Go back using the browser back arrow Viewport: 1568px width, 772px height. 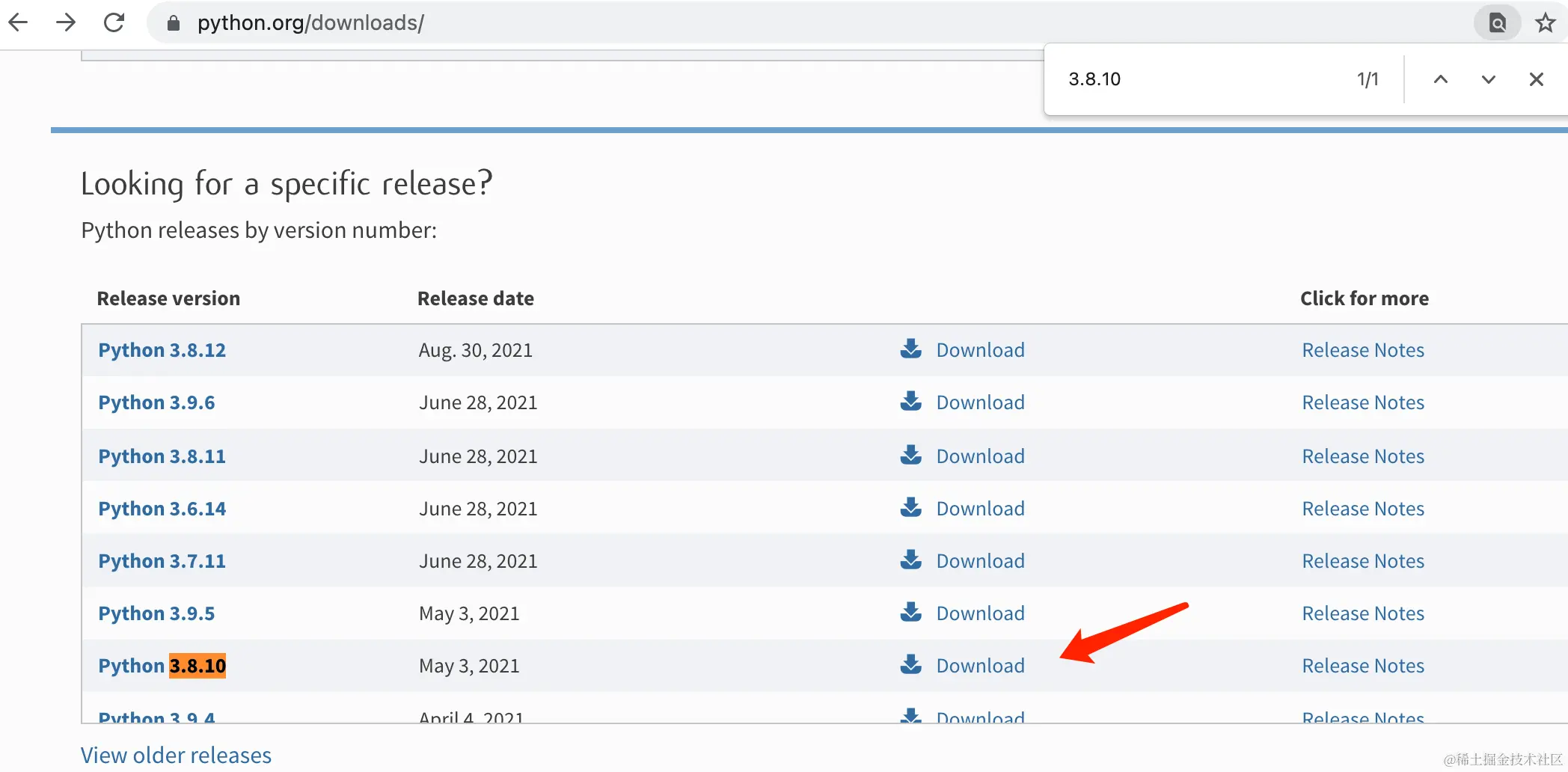point(18,22)
